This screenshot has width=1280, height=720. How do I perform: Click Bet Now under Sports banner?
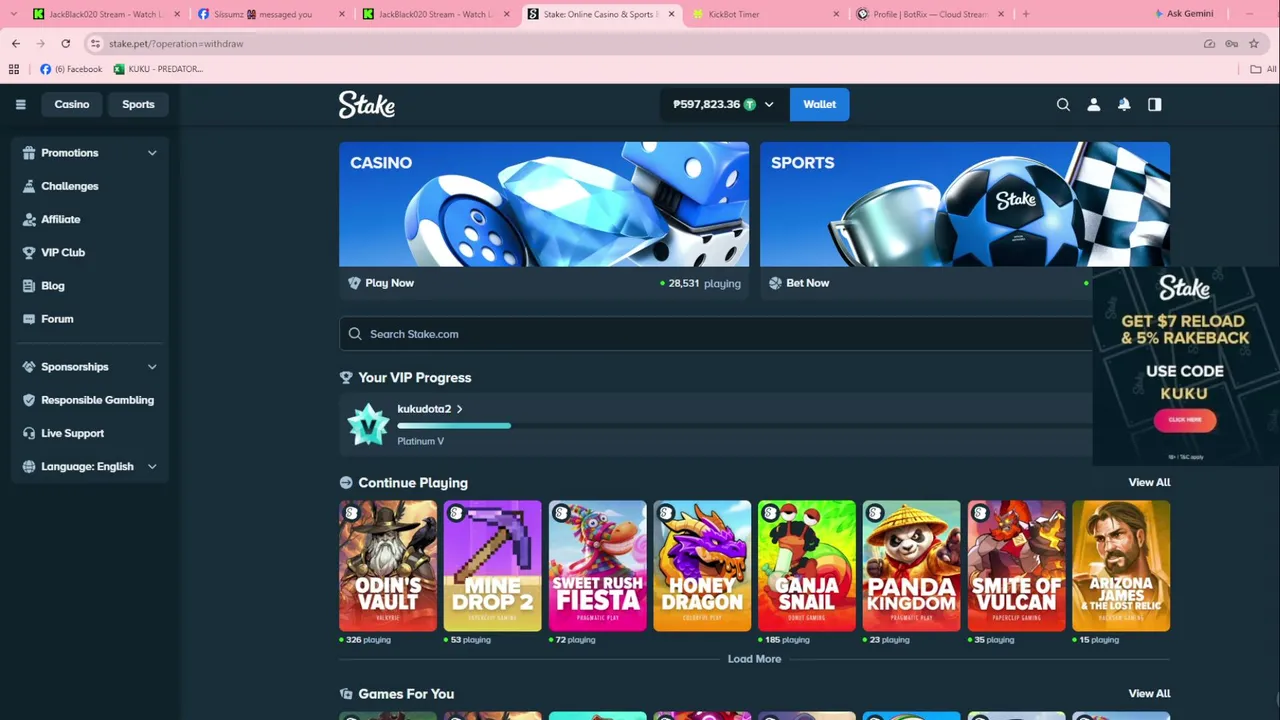(808, 283)
